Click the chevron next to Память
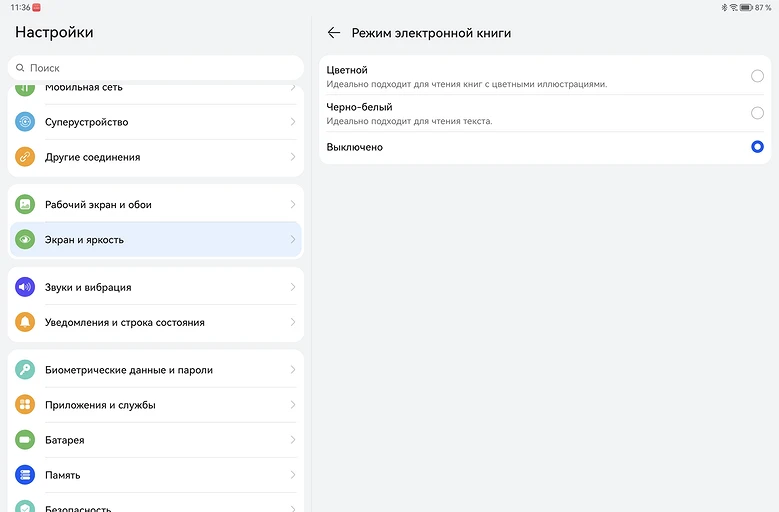Screen dimensions: 779x512 292,475
